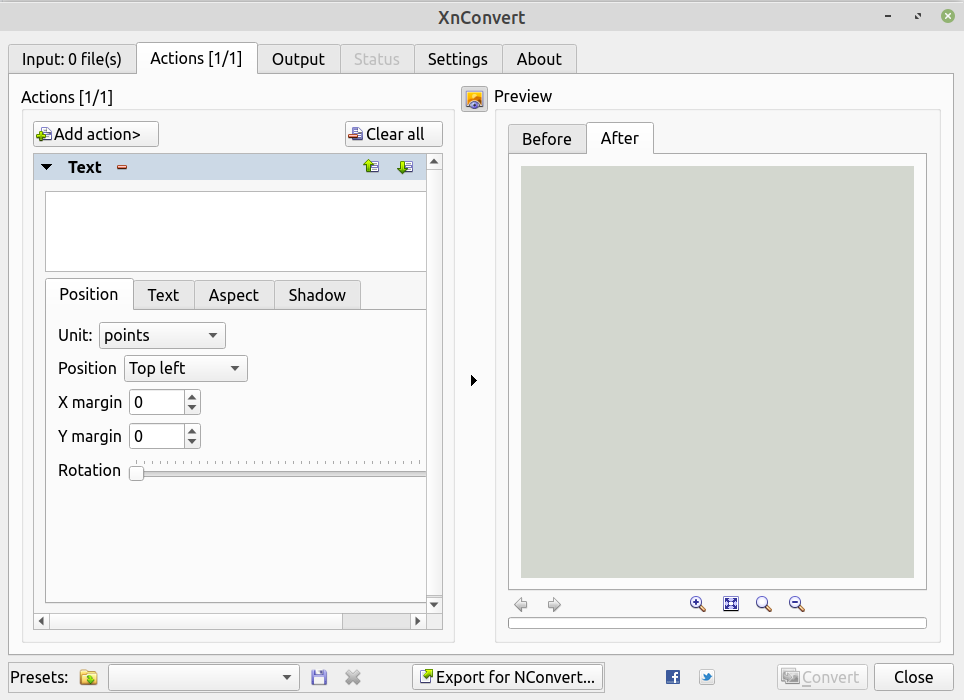Focus the Y margin number field
The image size is (964, 700).
(157, 436)
